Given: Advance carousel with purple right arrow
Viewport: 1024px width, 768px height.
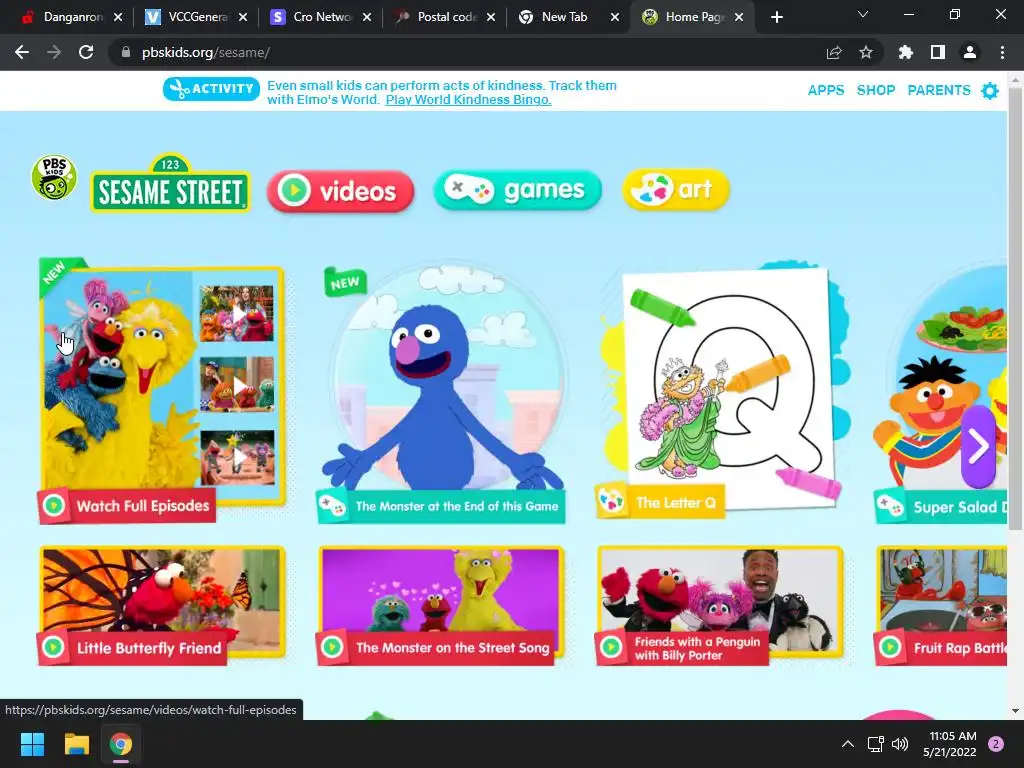Looking at the screenshot, I should tap(978, 447).
